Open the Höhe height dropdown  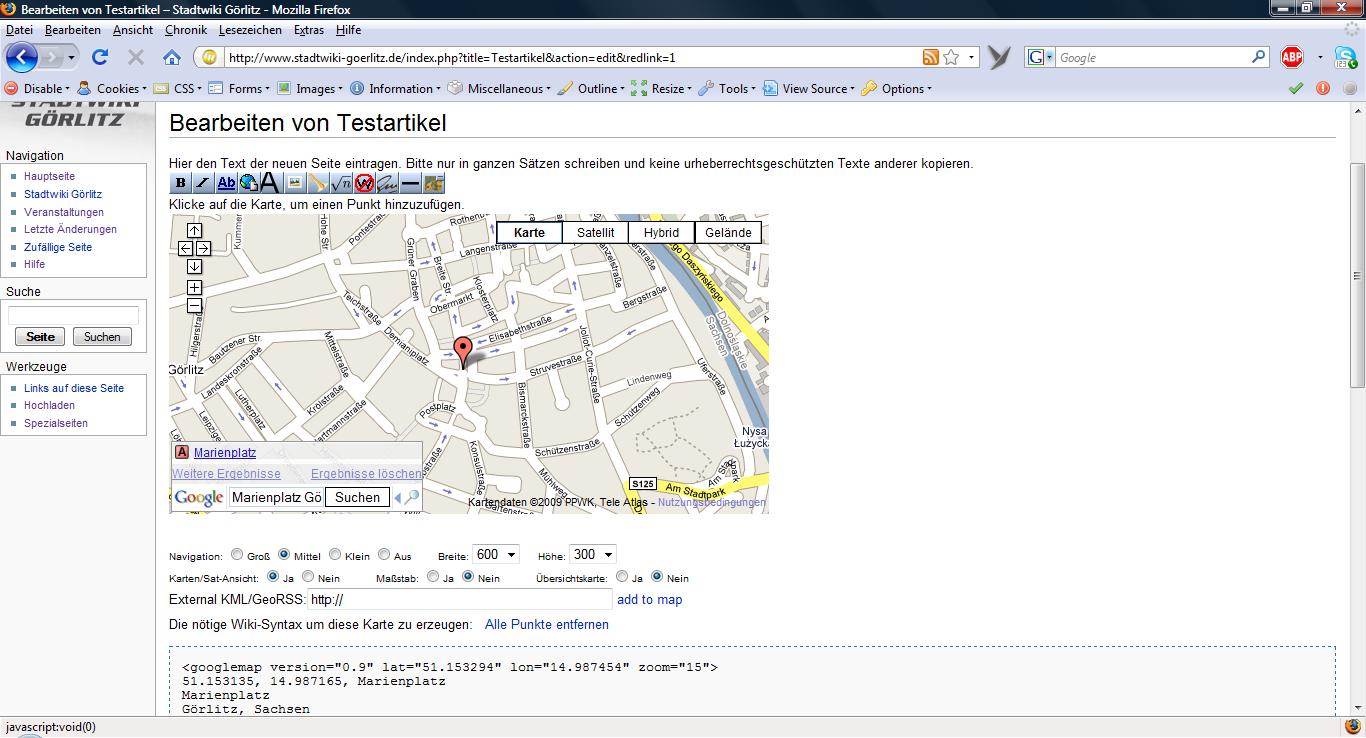[x=592, y=554]
